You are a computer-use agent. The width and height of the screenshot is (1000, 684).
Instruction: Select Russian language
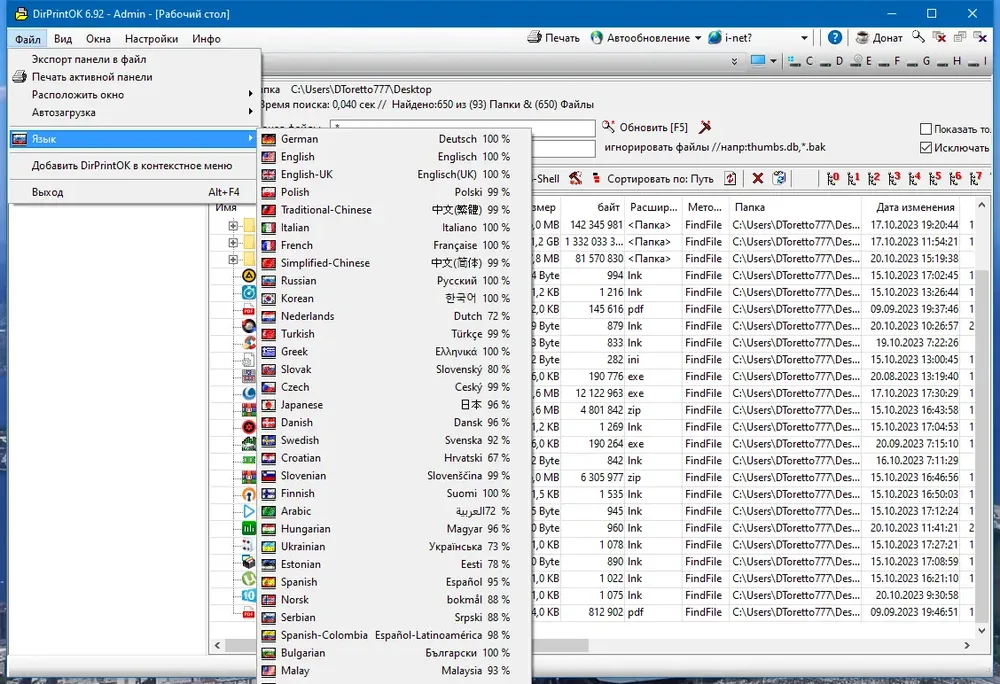point(394,280)
